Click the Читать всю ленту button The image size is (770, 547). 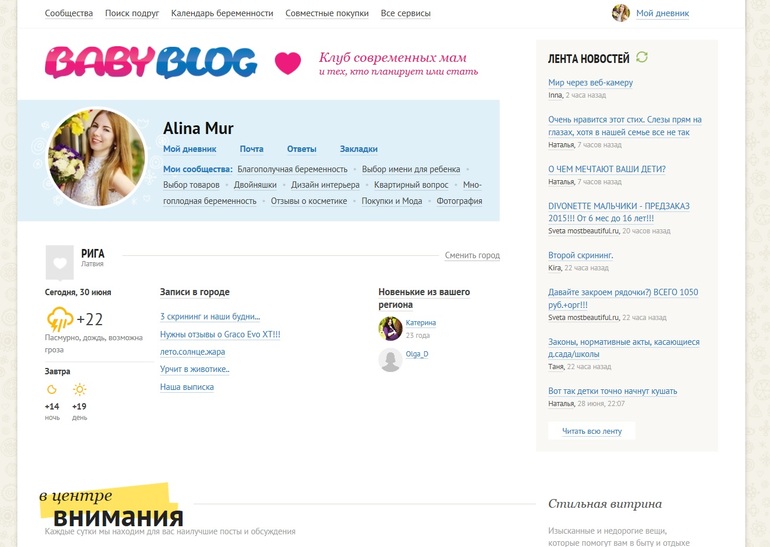point(592,431)
